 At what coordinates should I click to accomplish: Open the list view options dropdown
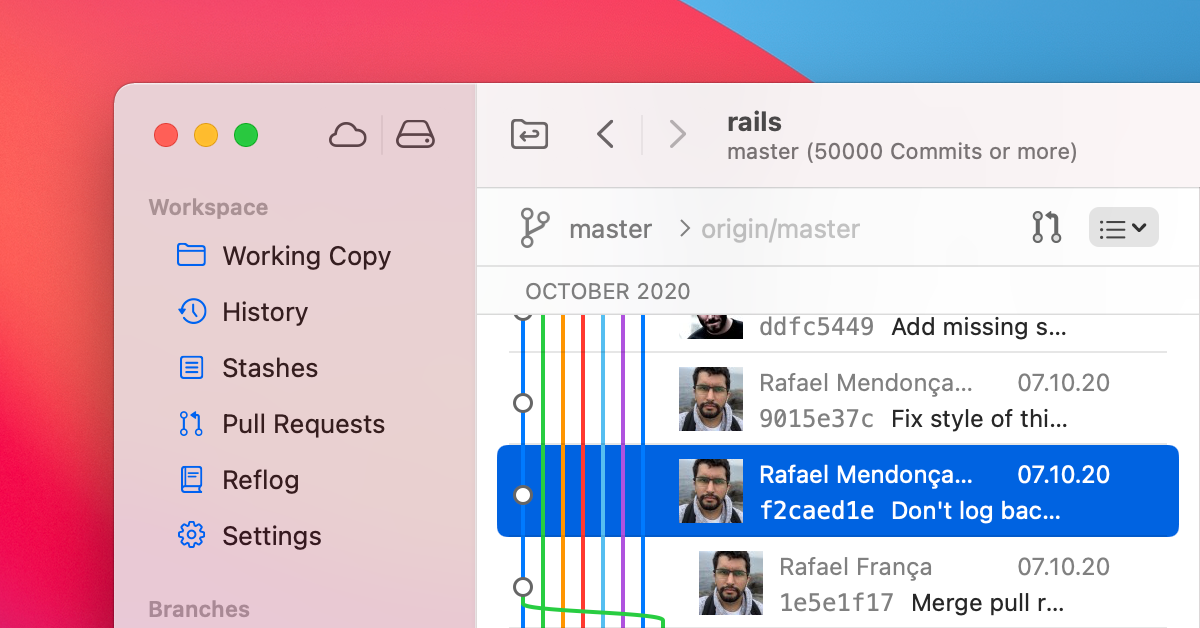click(1123, 228)
